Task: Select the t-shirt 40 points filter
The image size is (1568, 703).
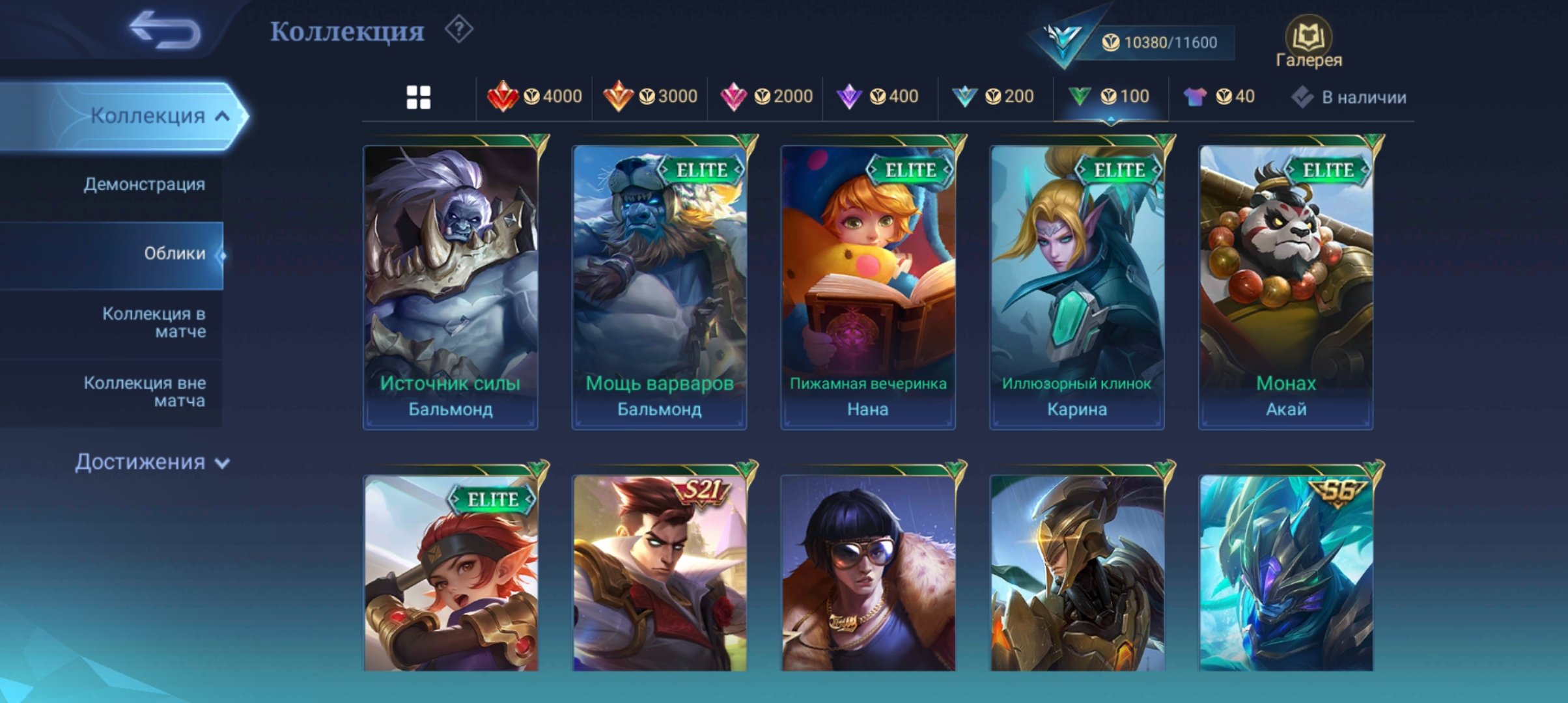Action: [x=1218, y=97]
